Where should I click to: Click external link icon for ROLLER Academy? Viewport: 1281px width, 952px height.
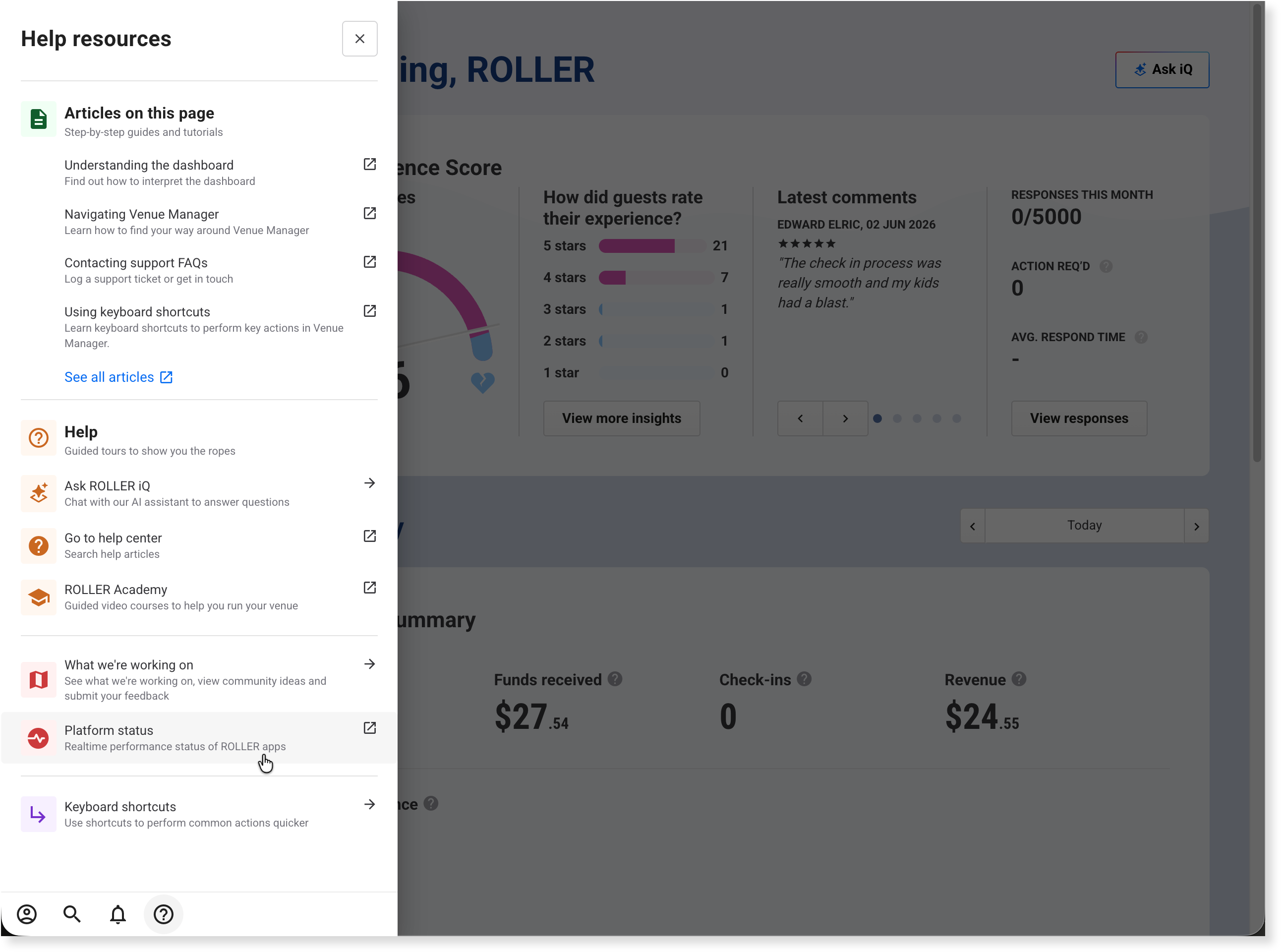[369, 588]
